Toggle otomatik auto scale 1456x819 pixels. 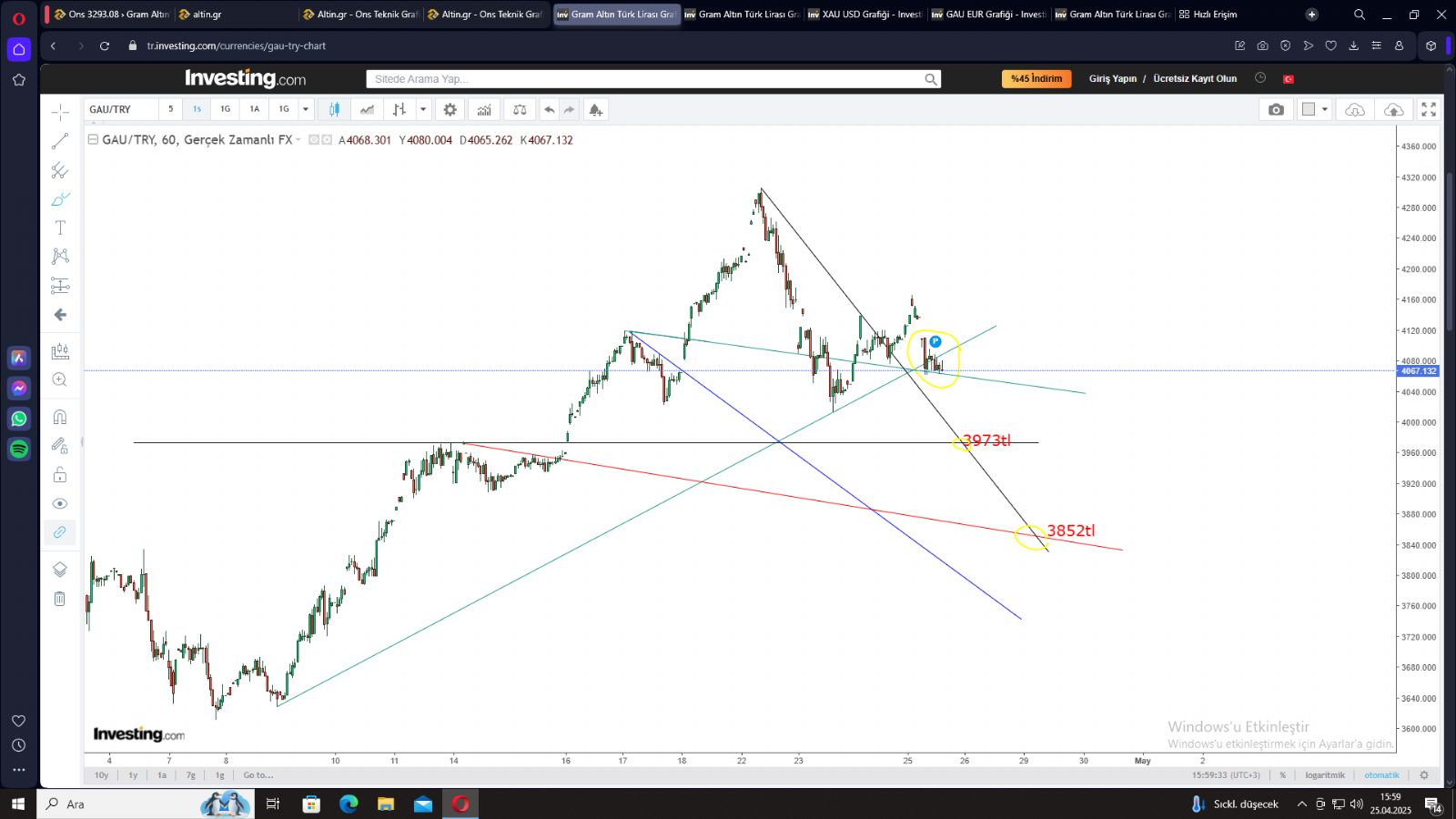coord(1381,775)
